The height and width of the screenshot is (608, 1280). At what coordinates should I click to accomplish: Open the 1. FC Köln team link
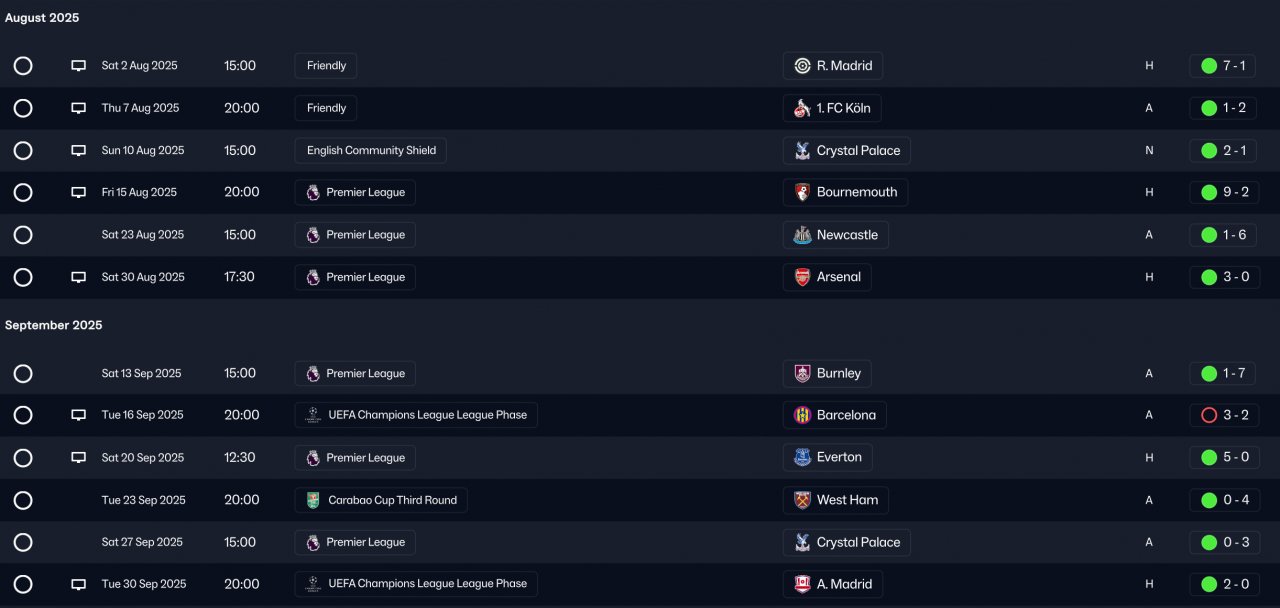point(843,108)
